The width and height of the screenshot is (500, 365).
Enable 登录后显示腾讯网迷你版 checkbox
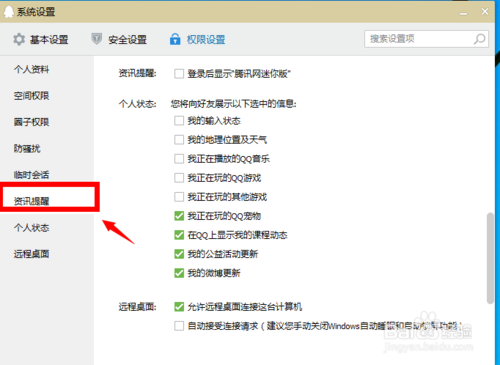click(x=179, y=74)
